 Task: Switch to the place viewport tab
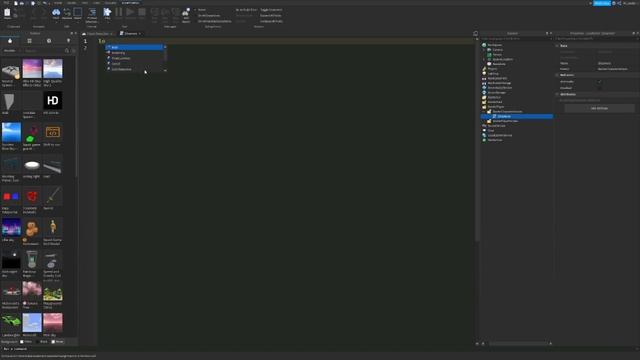98,33
